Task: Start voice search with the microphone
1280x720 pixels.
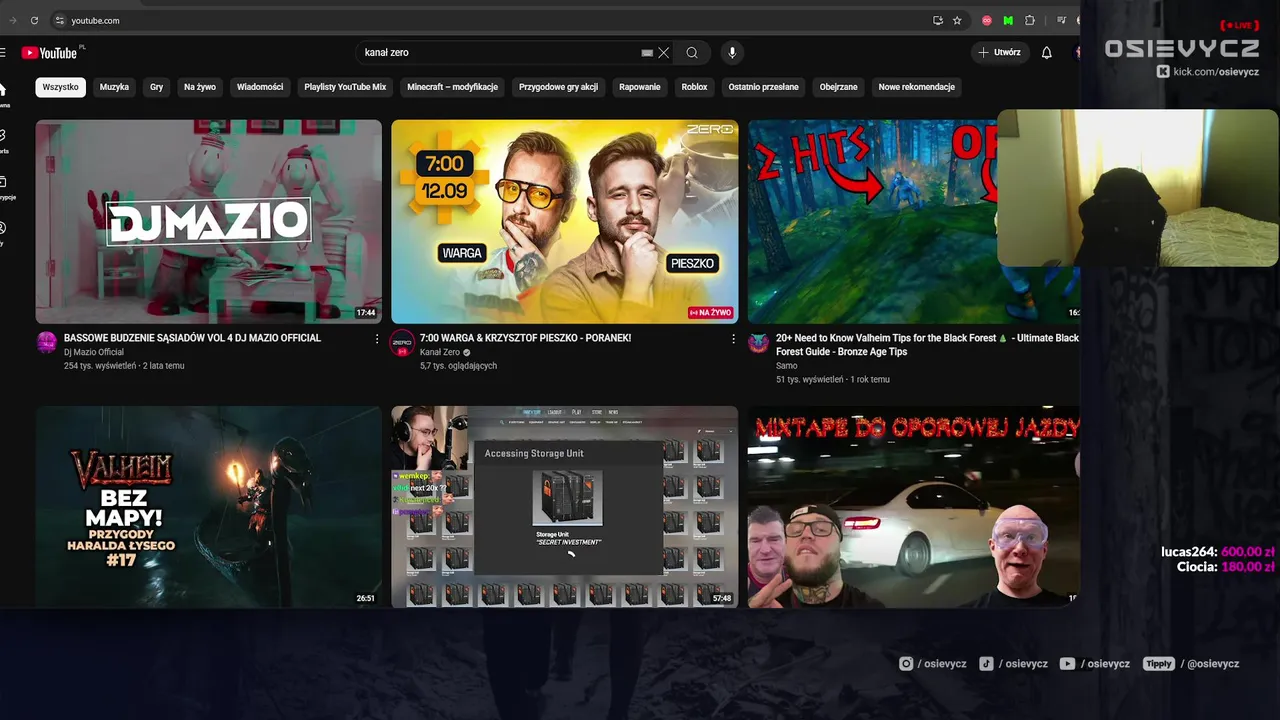Action: (732, 53)
